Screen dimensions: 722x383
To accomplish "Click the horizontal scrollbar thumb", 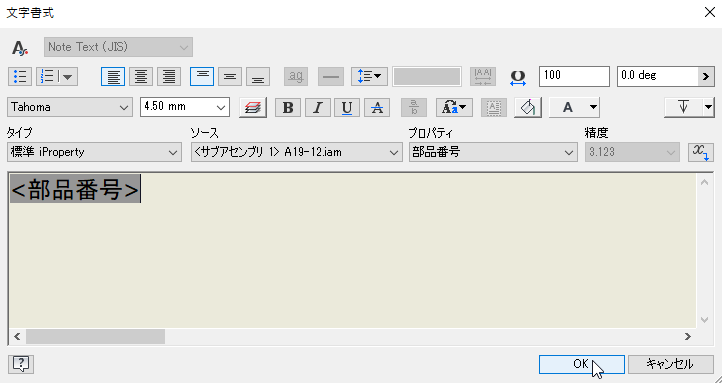I will coord(95,337).
